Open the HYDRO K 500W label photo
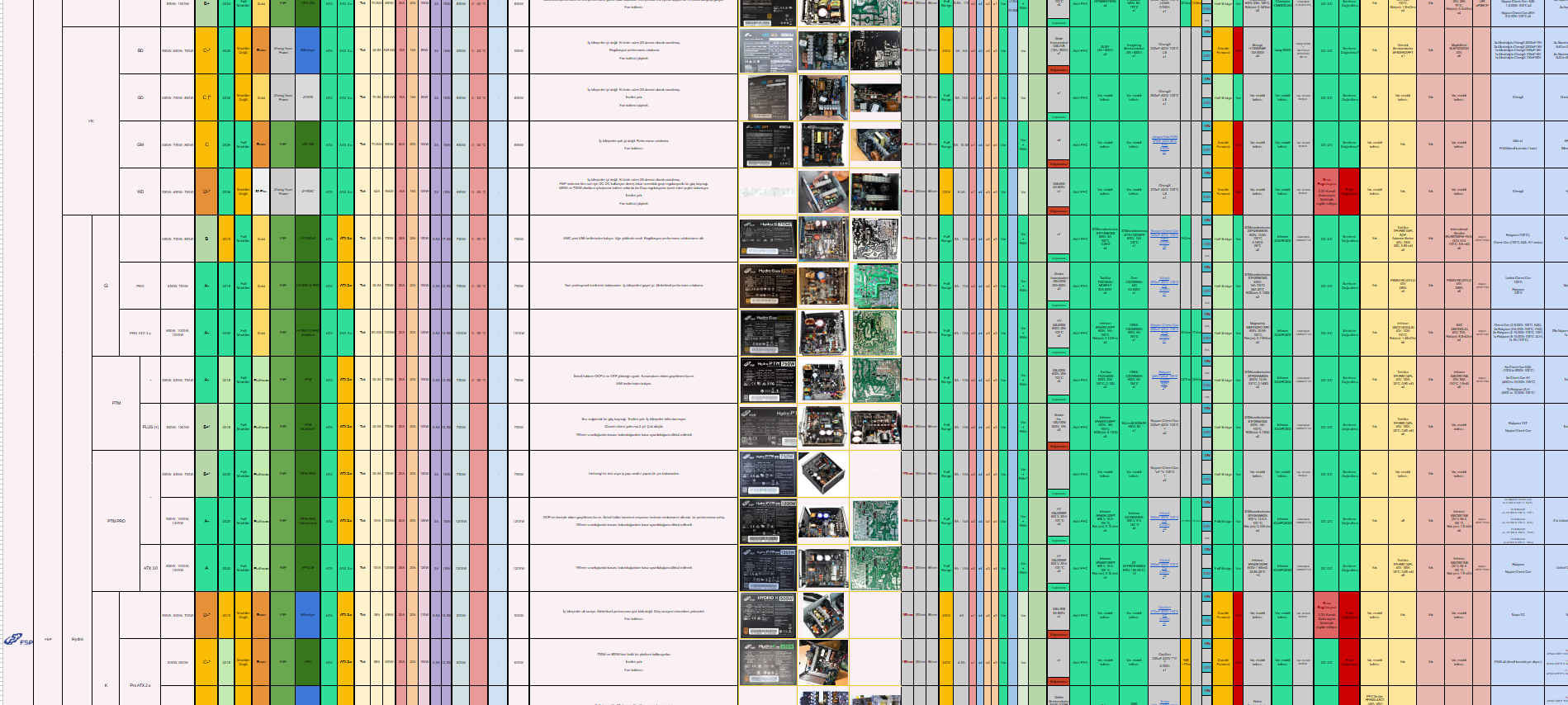The height and width of the screenshot is (705, 1568). 768,615
